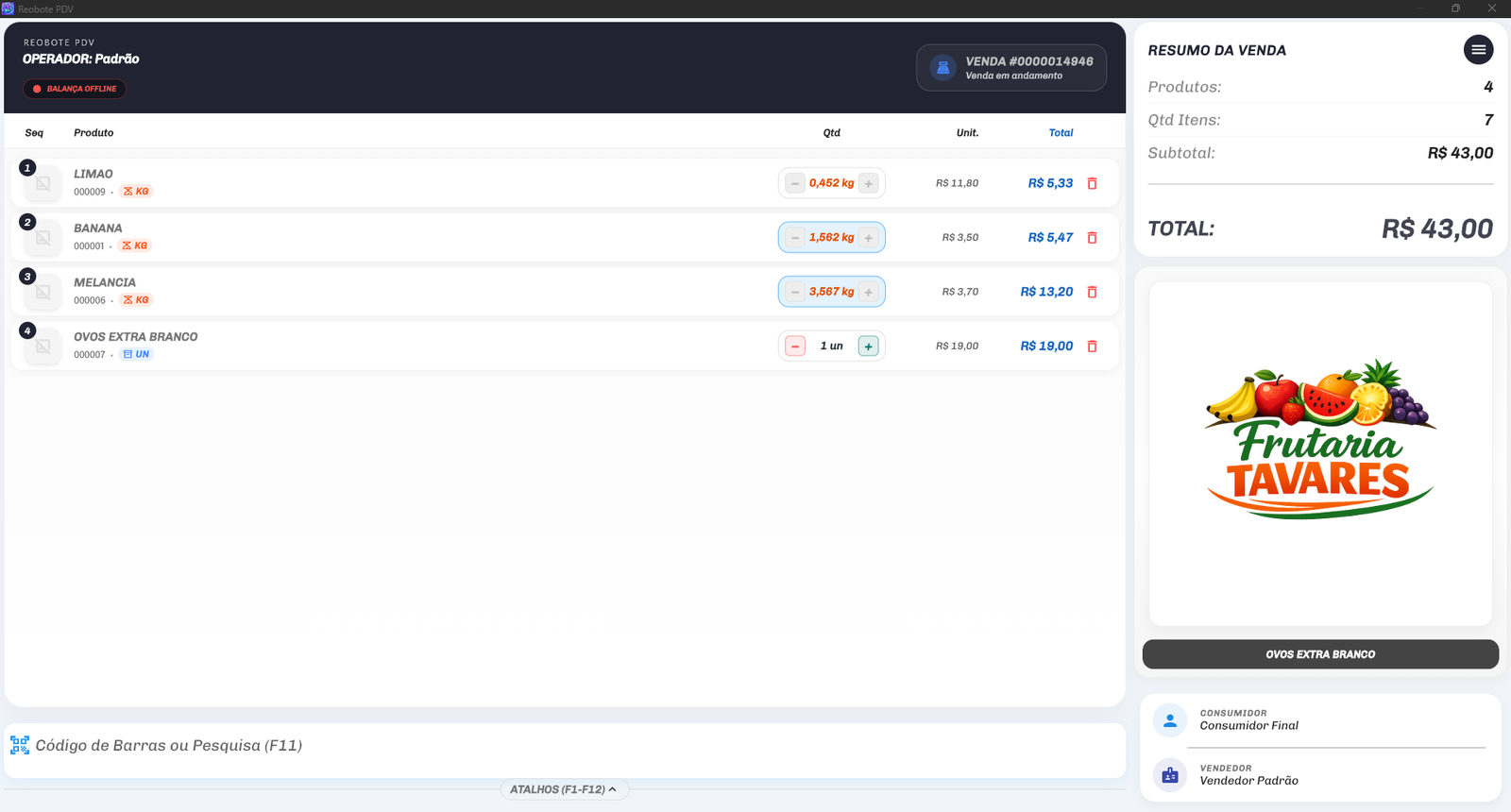The width and height of the screenshot is (1511, 812).
Task: Click the R$ 13,20 total value
Action: pyautogui.click(x=1046, y=292)
